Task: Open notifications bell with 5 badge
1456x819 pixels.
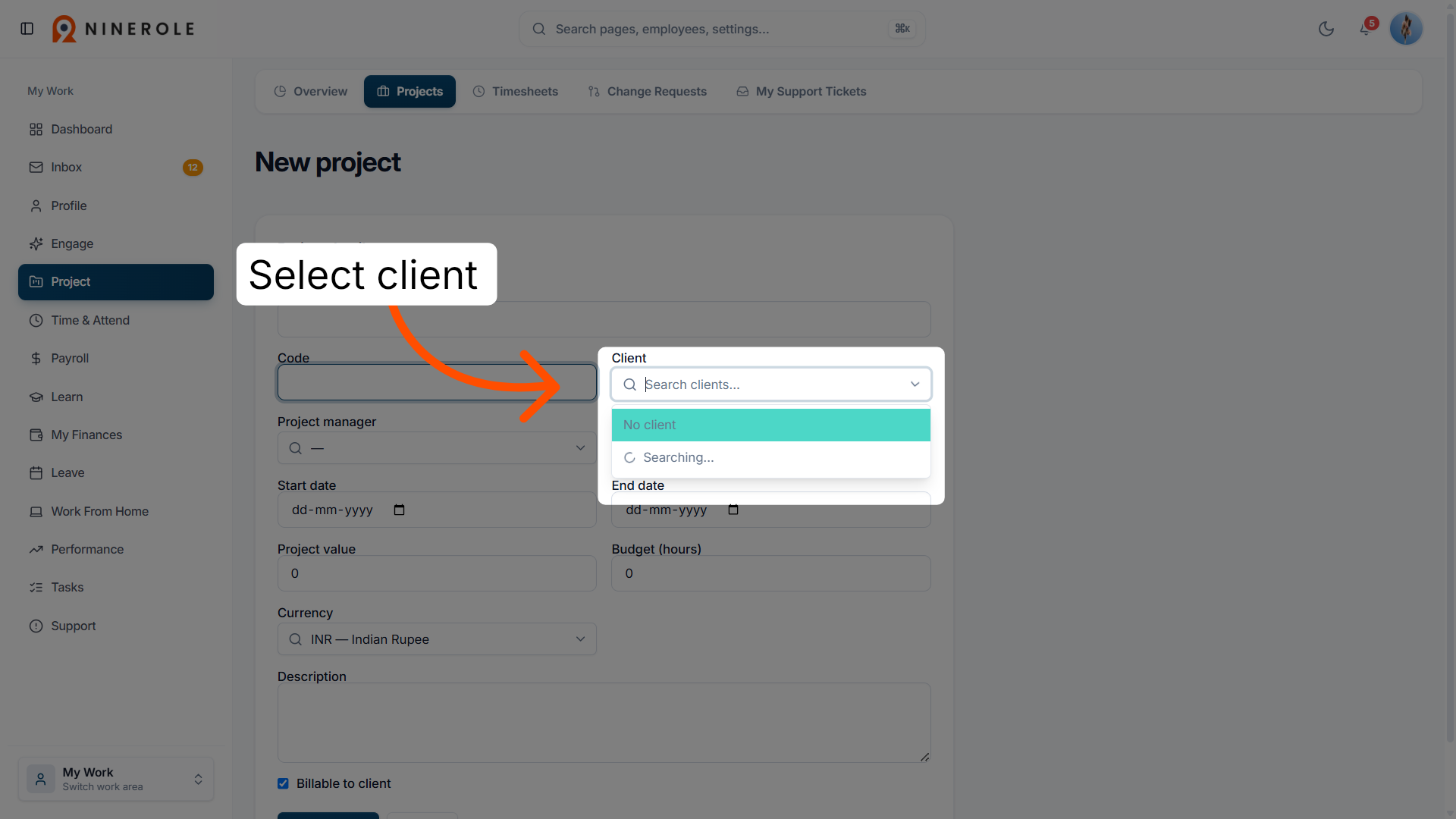Action: click(x=1367, y=28)
